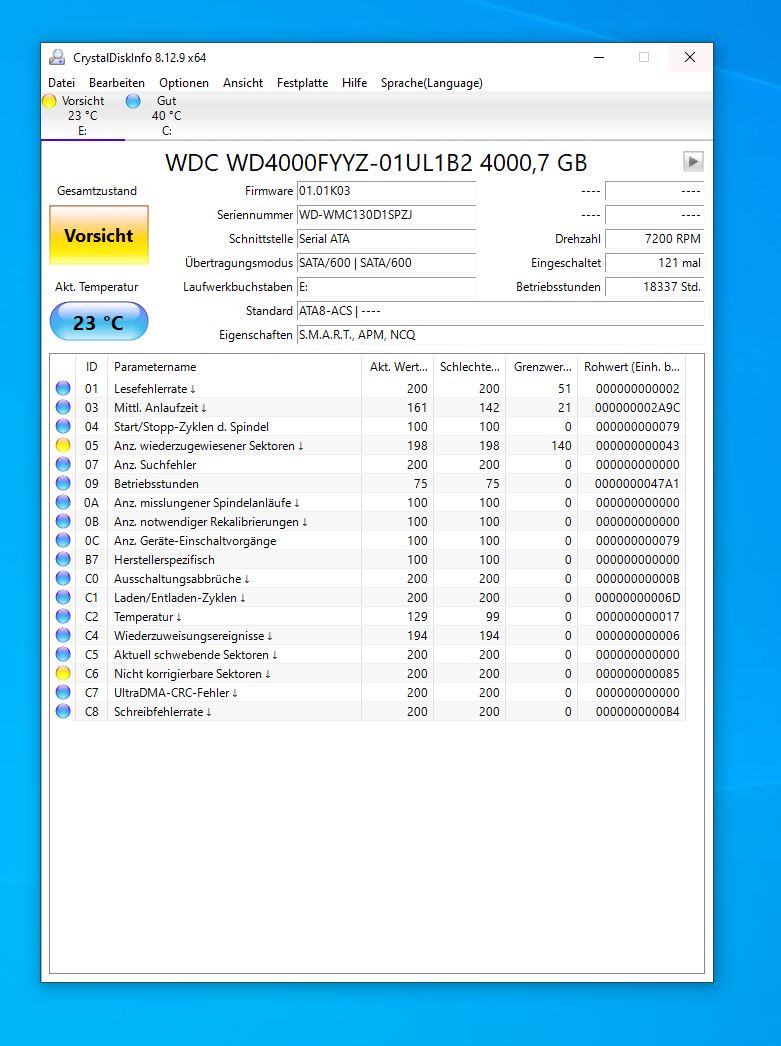Image resolution: width=781 pixels, height=1046 pixels.
Task: Click the status icon for misslungener Spindelanläufe
Action: point(63,502)
